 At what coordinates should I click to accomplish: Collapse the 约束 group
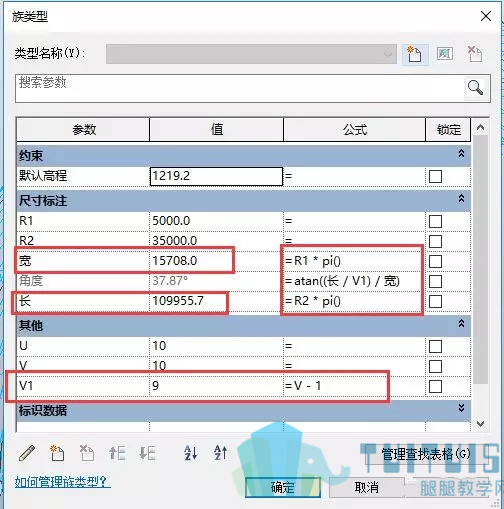pos(461,154)
